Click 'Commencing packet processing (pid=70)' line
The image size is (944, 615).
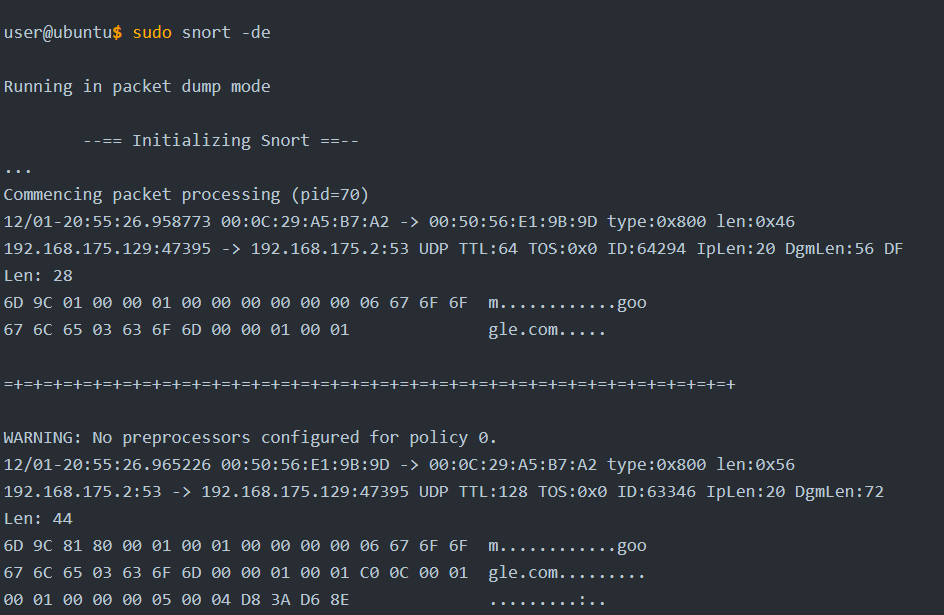(x=186, y=195)
